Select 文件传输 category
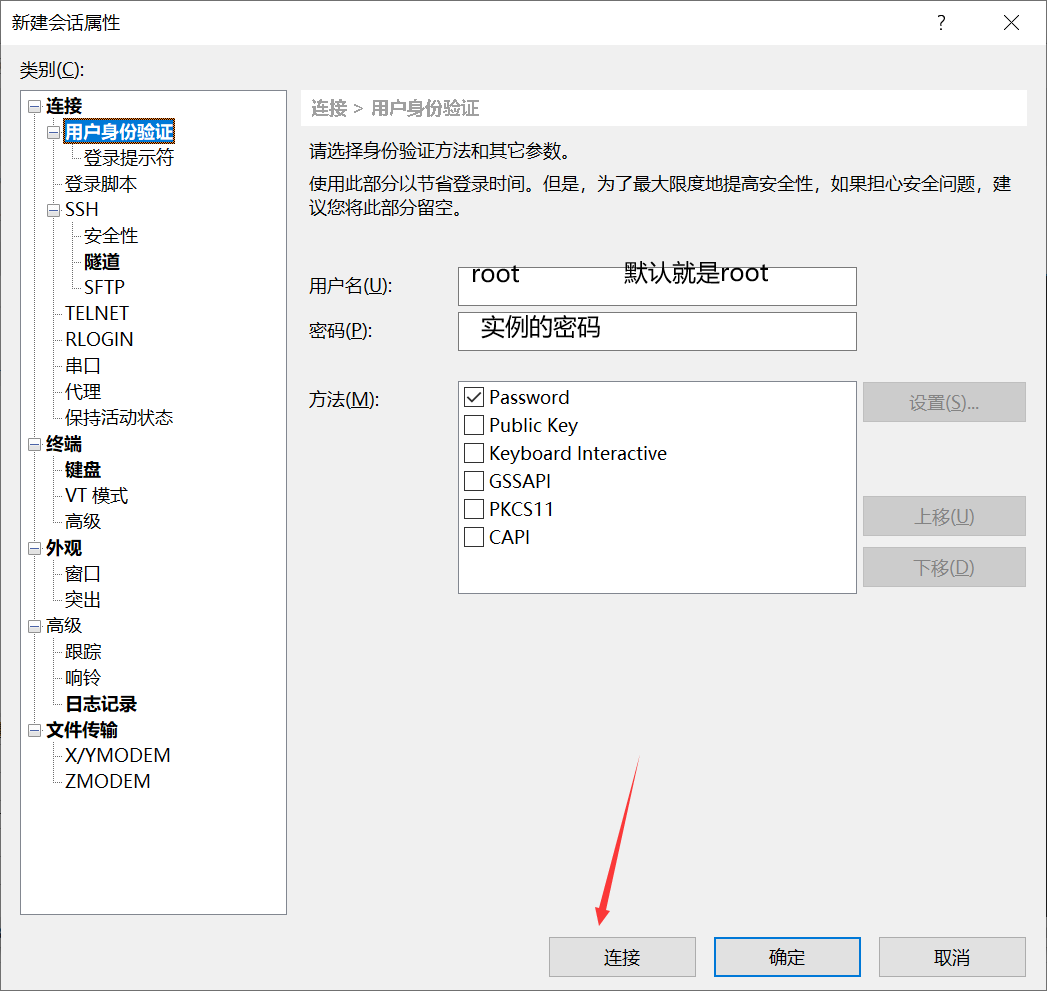The image size is (1047, 991). (82, 731)
